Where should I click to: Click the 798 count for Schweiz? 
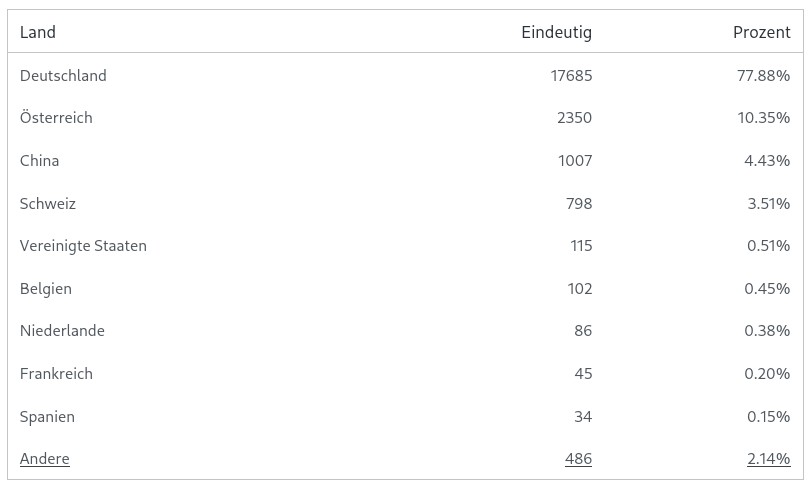[x=578, y=203]
